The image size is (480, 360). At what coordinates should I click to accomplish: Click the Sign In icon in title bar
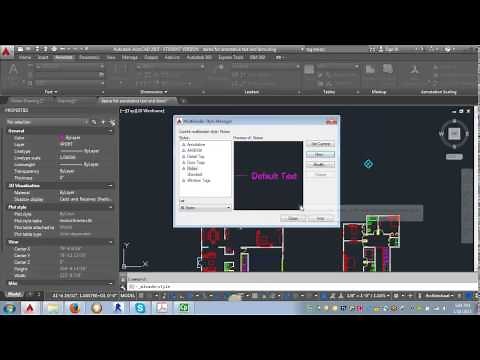click(x=381, y=49)
